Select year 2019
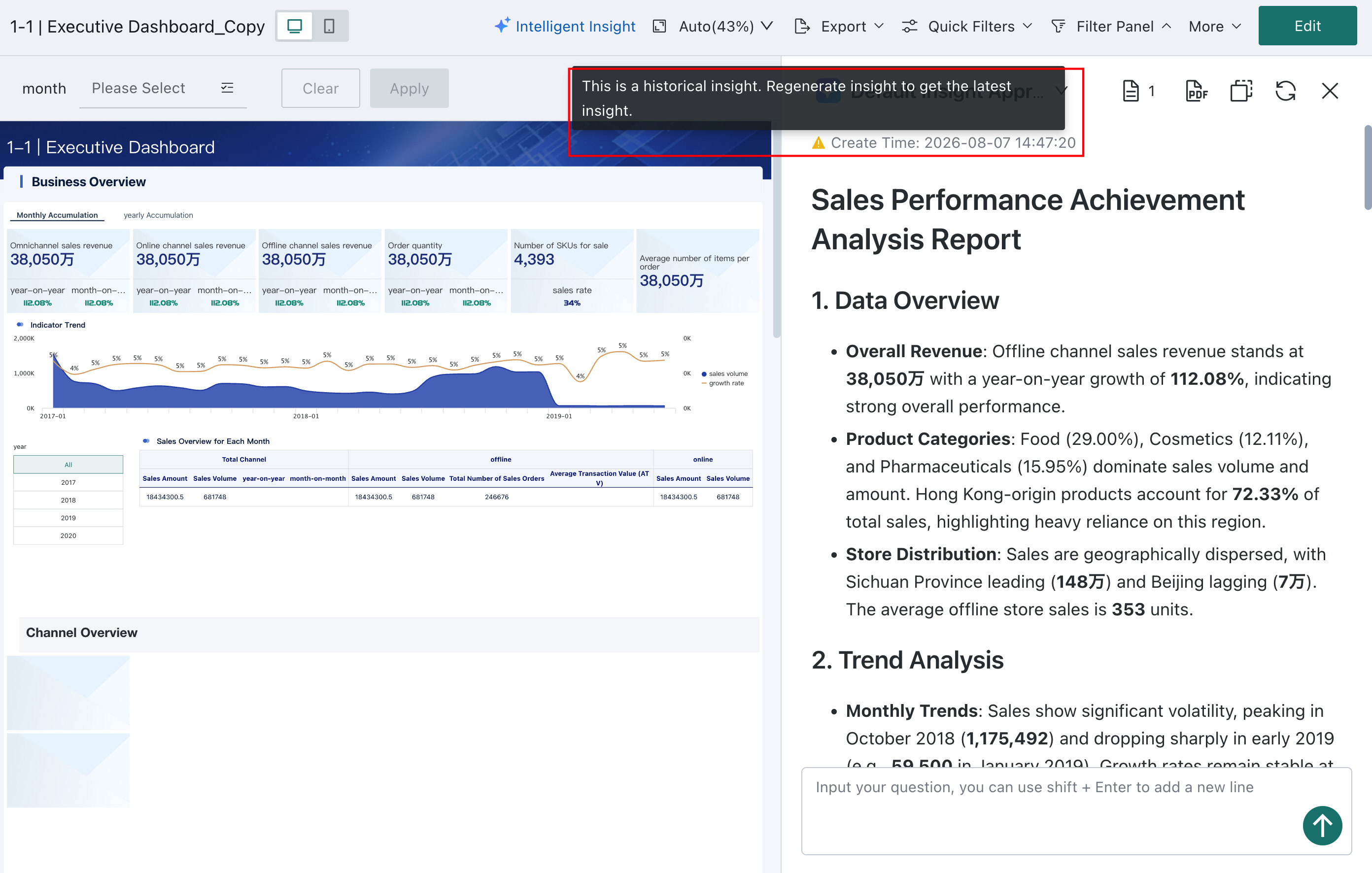1372x873 pixels. [69, 518]
